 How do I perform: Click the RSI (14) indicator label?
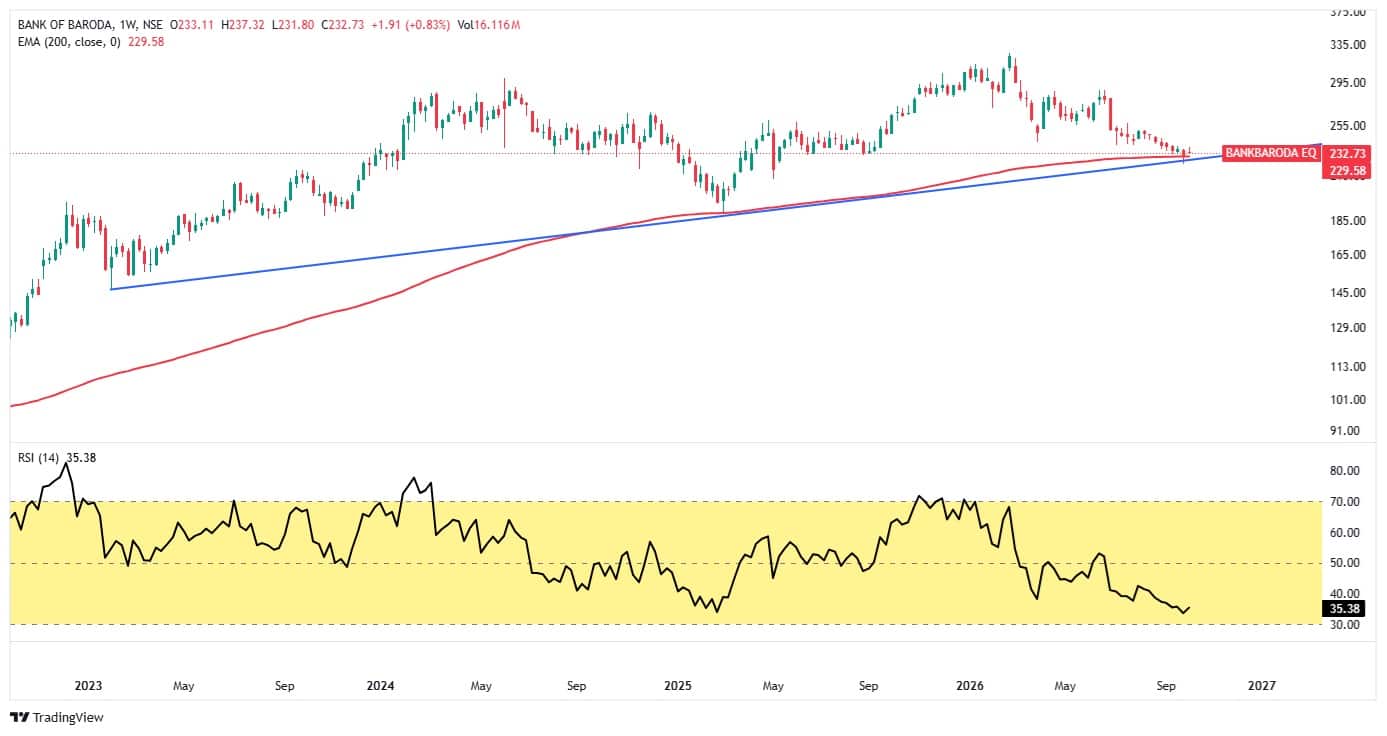tap(40, 458)
